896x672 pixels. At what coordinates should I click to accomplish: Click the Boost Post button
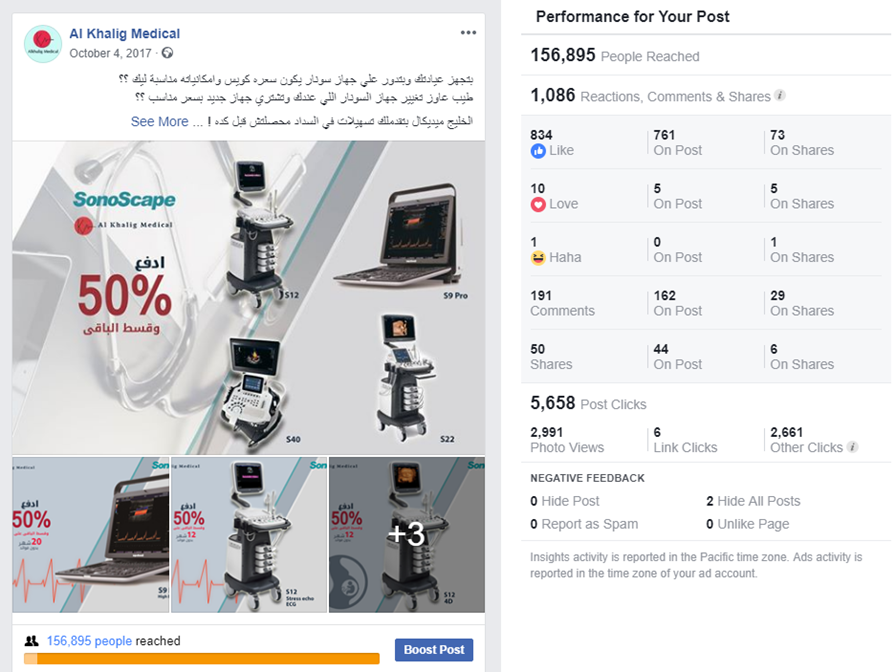434,650
